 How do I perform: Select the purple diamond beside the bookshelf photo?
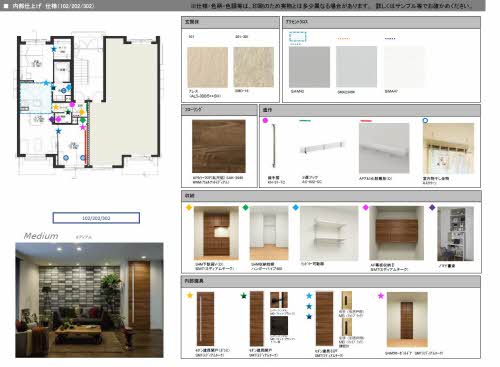432,208
